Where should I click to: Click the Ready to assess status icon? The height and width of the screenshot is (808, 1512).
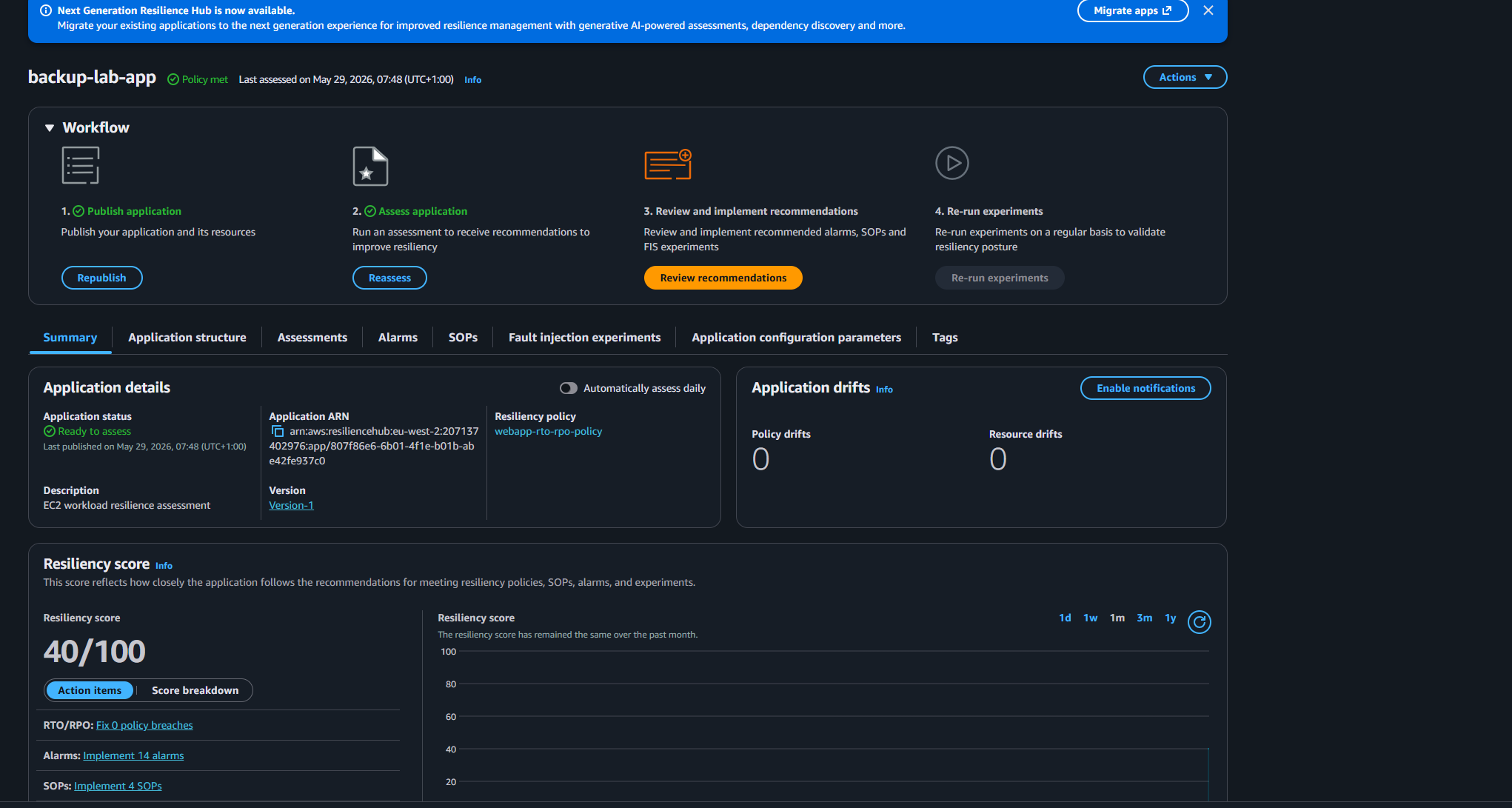(x=50, y=431)
